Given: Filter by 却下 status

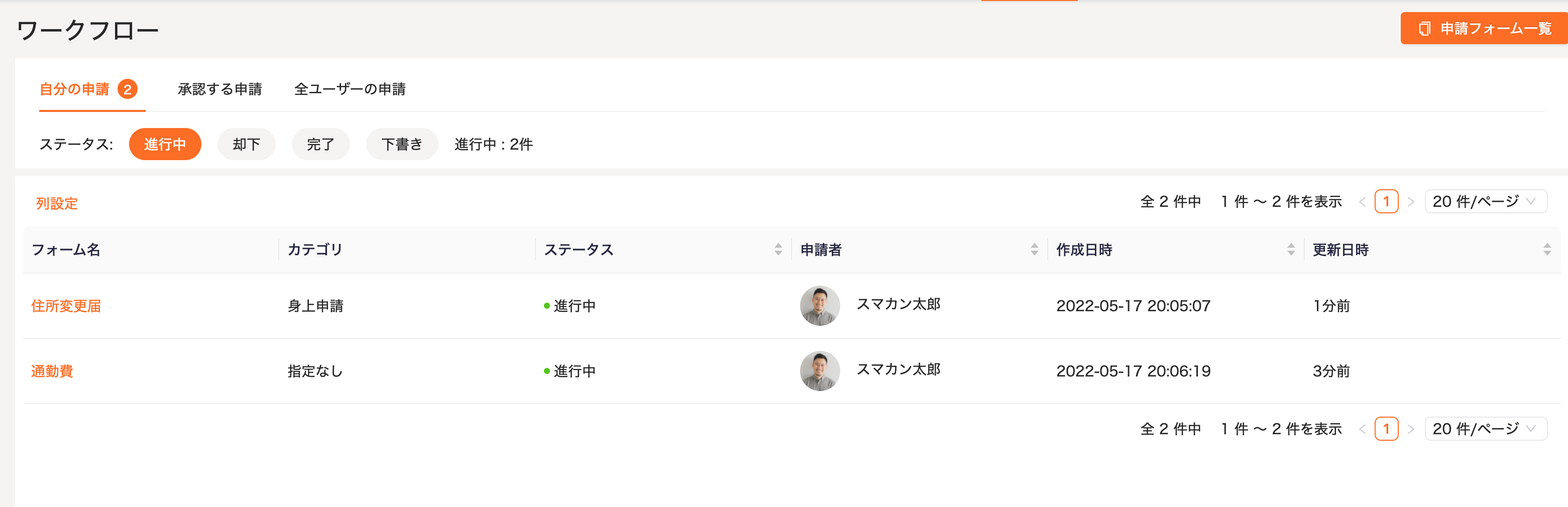Looking at the screenshot, I should point(246,144).
